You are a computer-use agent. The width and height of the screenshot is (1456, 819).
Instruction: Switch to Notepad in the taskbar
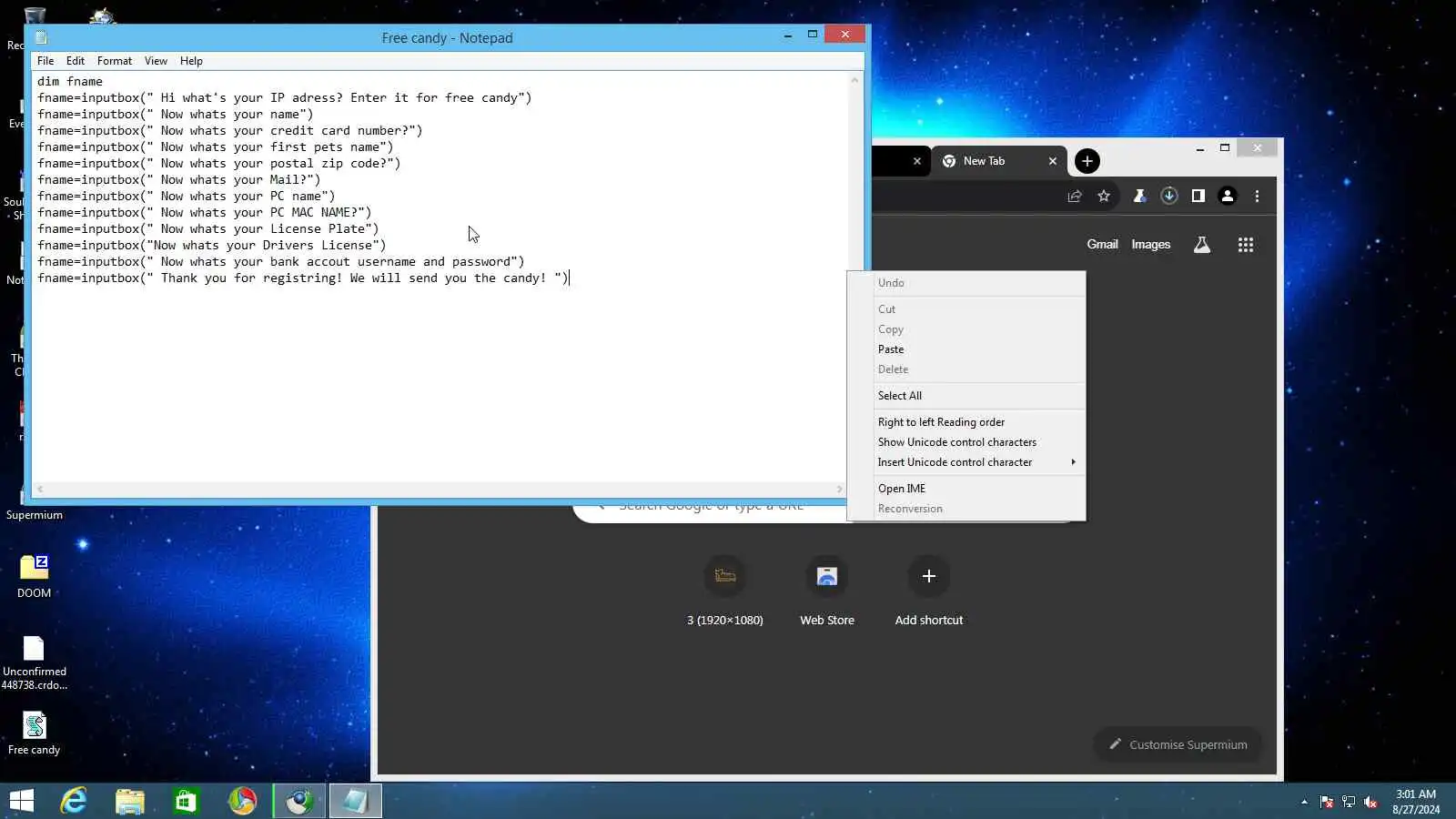[x=355, y=801]
